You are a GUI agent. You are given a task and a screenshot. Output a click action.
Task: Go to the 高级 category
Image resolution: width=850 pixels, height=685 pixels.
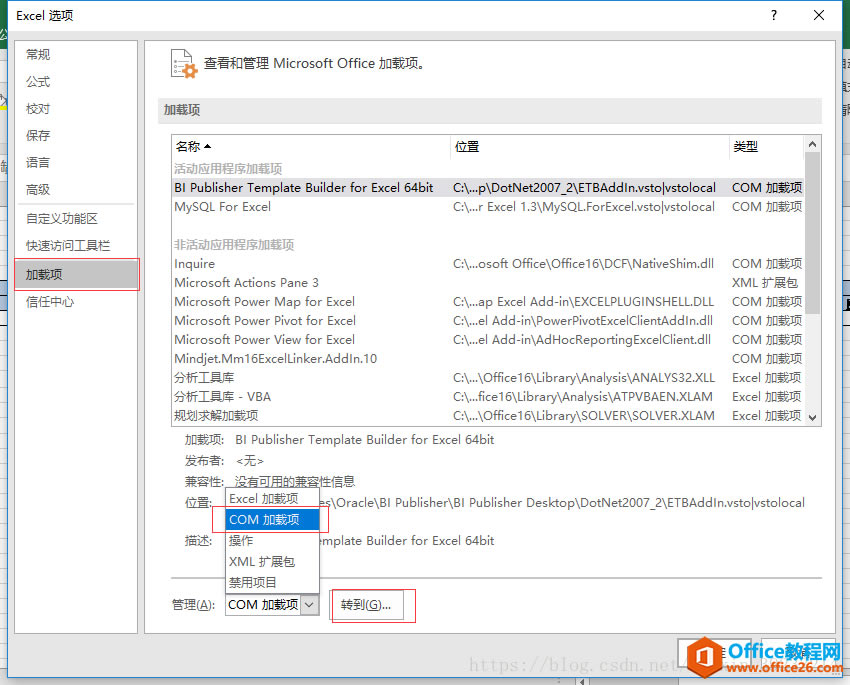pyautogui.click(x=38, y=190)
